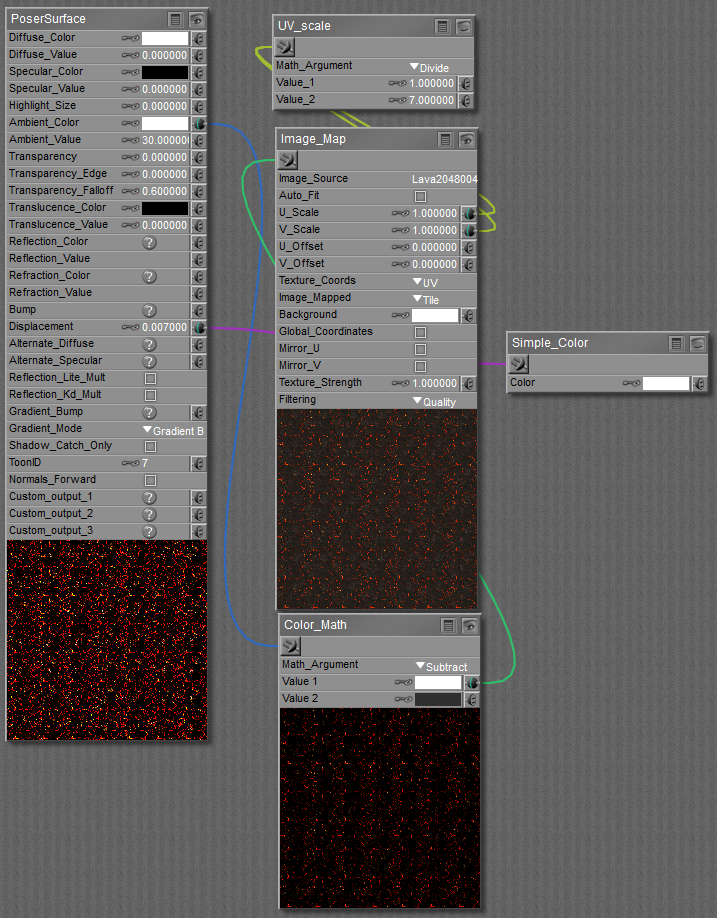
Task: Enable Shadow_Catch_Only checkbox
Action: click(150, 446)
